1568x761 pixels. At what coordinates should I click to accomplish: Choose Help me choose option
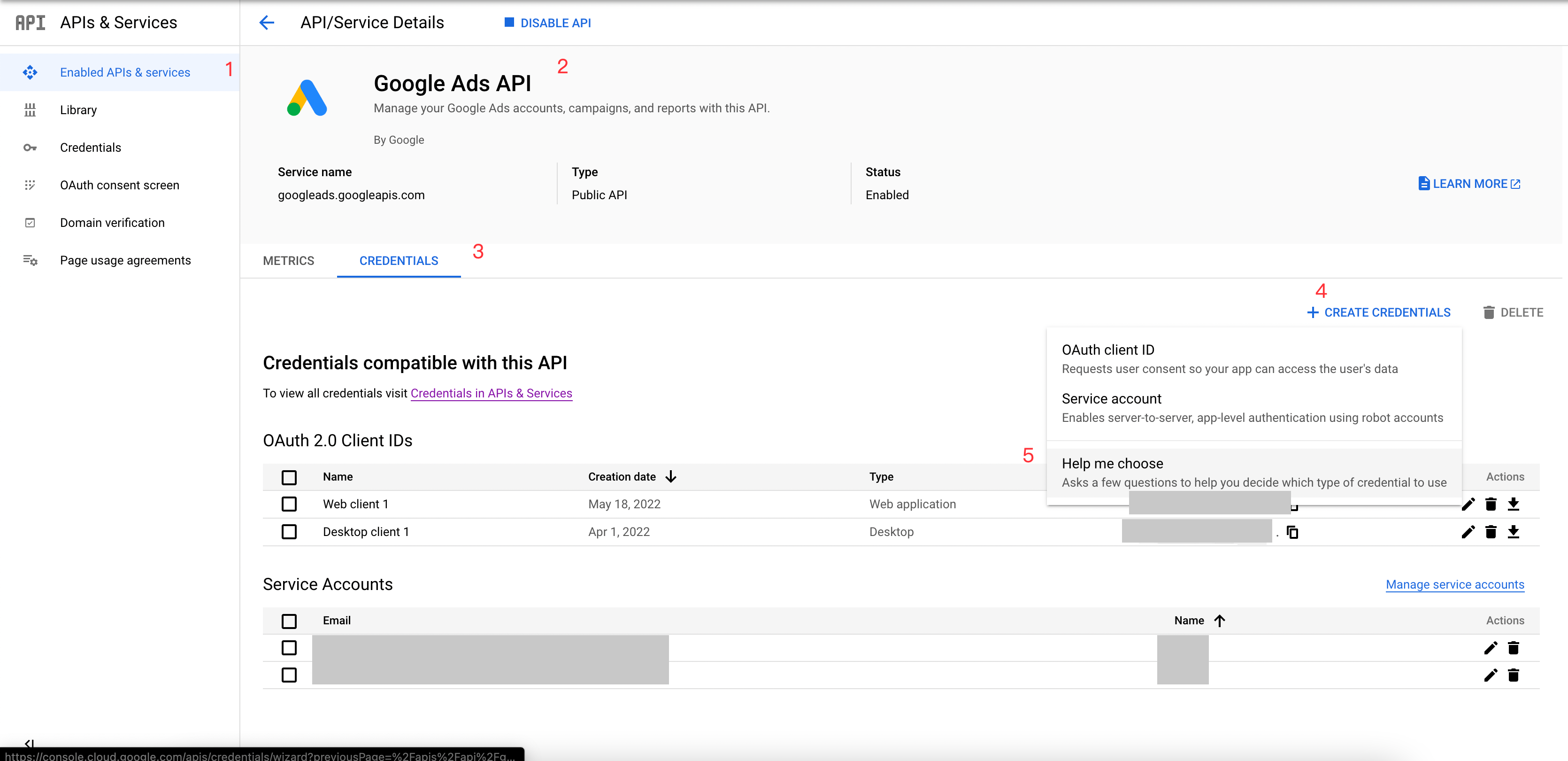(x=1254, y=473)
